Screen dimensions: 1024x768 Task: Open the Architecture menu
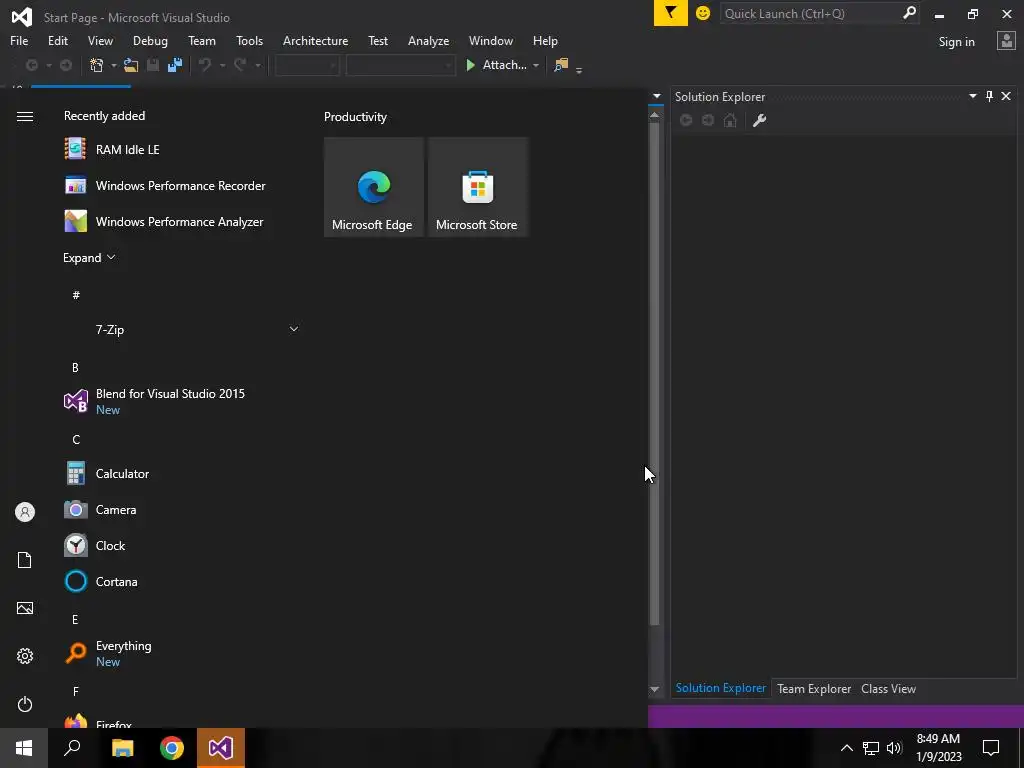click(315, 40)
